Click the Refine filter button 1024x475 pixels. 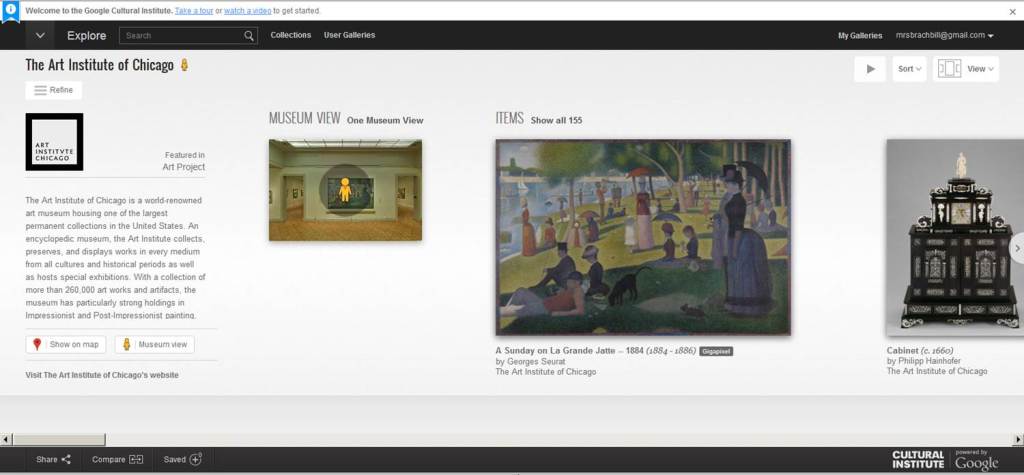(x=54, y=90)
